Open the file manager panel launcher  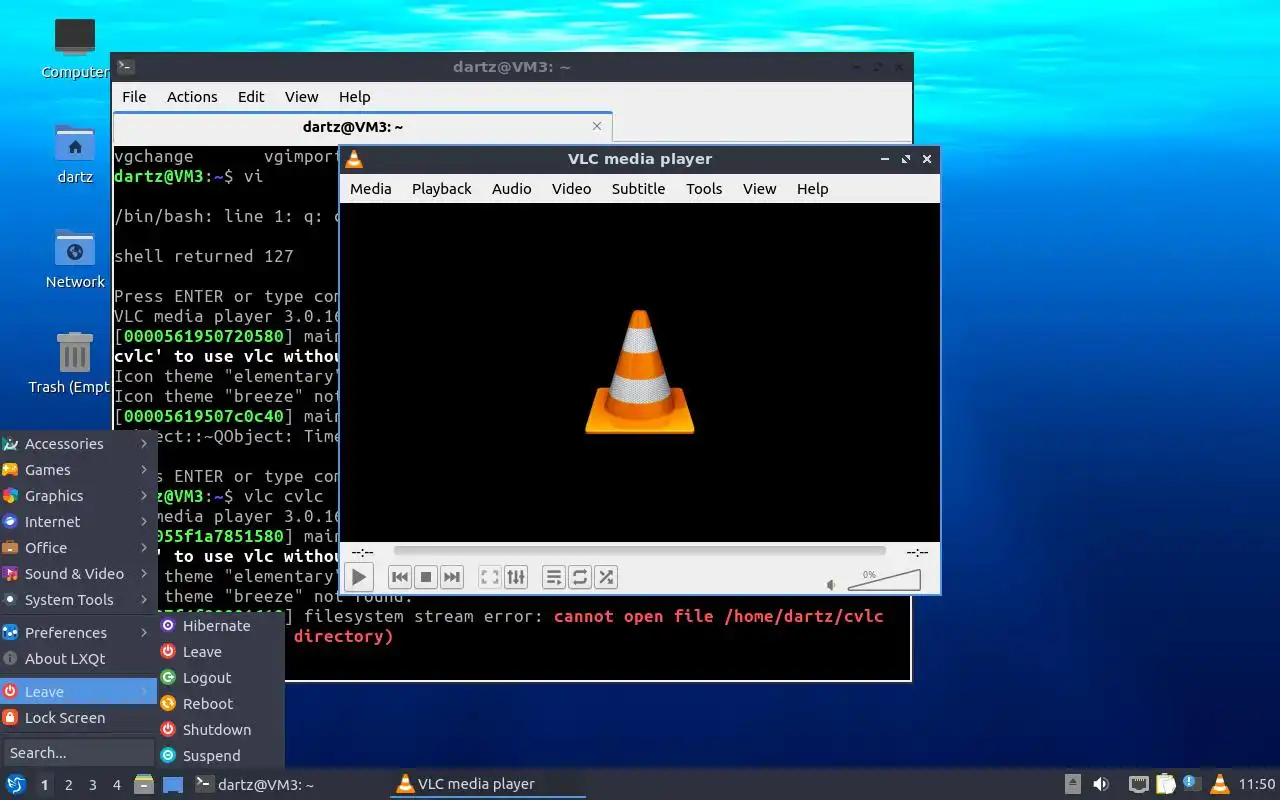(x=144, y=785)
